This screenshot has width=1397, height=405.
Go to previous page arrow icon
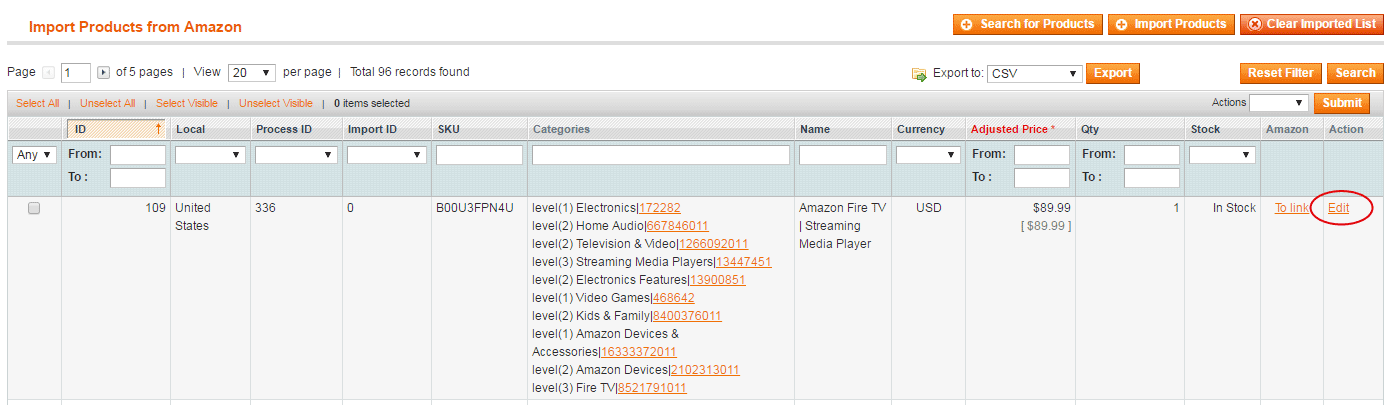pos(49,73)
